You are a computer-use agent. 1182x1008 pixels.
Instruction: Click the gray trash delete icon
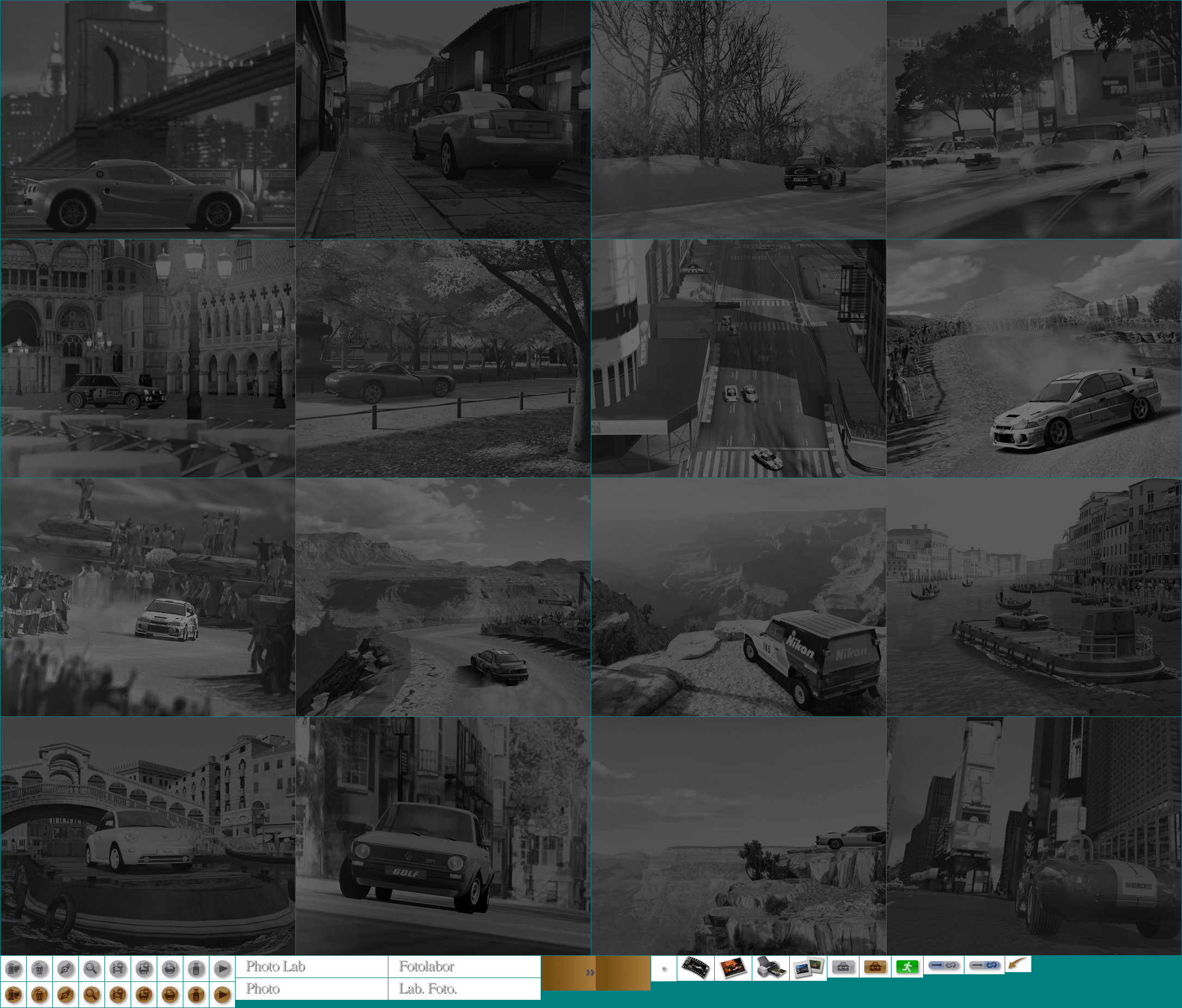pos(39,969)
